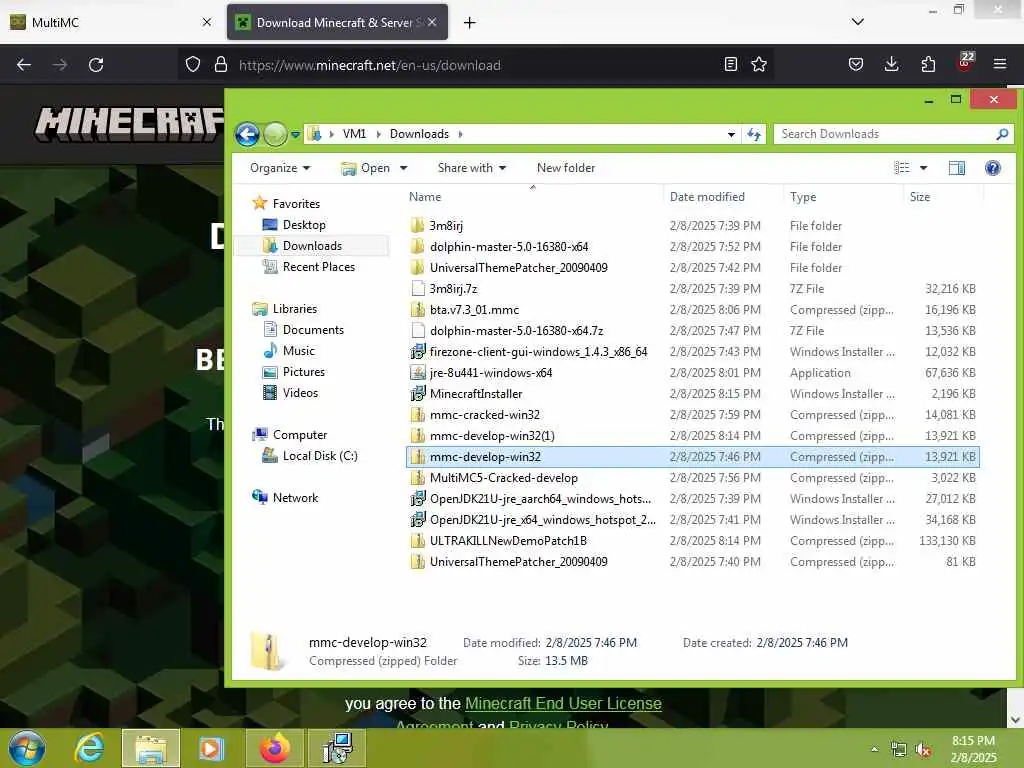
Task: Open the Minecraft End User License link
Action: click(x=563, y=703)
